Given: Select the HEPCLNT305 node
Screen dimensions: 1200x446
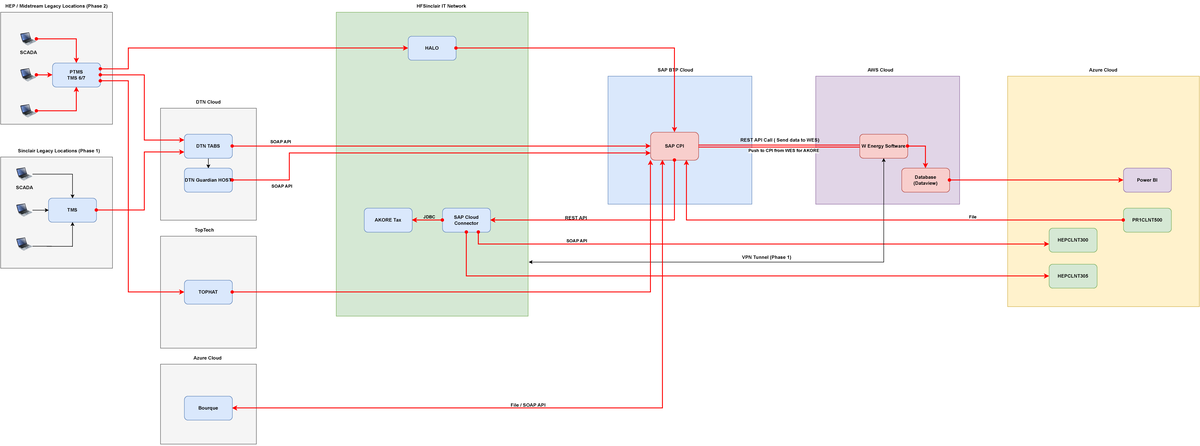Looking at the screenshot, I should point(1073,276).
